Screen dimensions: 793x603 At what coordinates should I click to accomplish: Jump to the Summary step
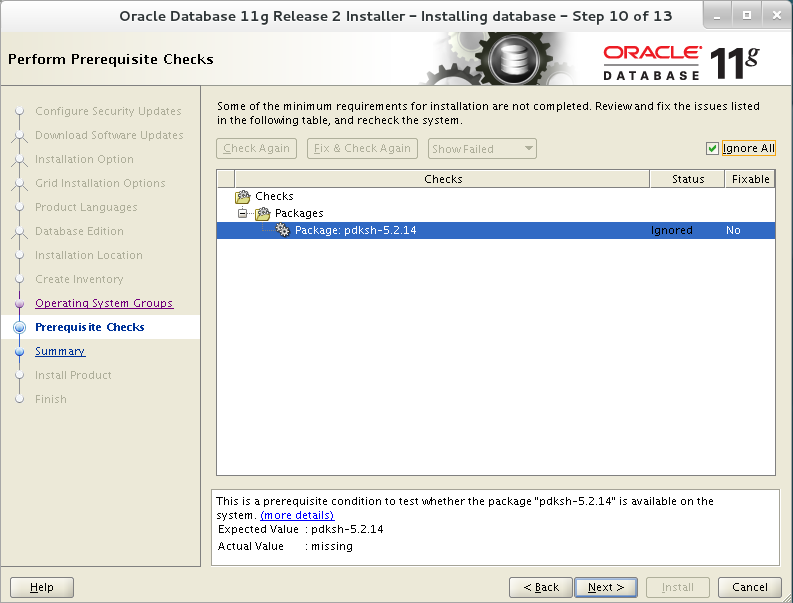click(x=60, y=351)
